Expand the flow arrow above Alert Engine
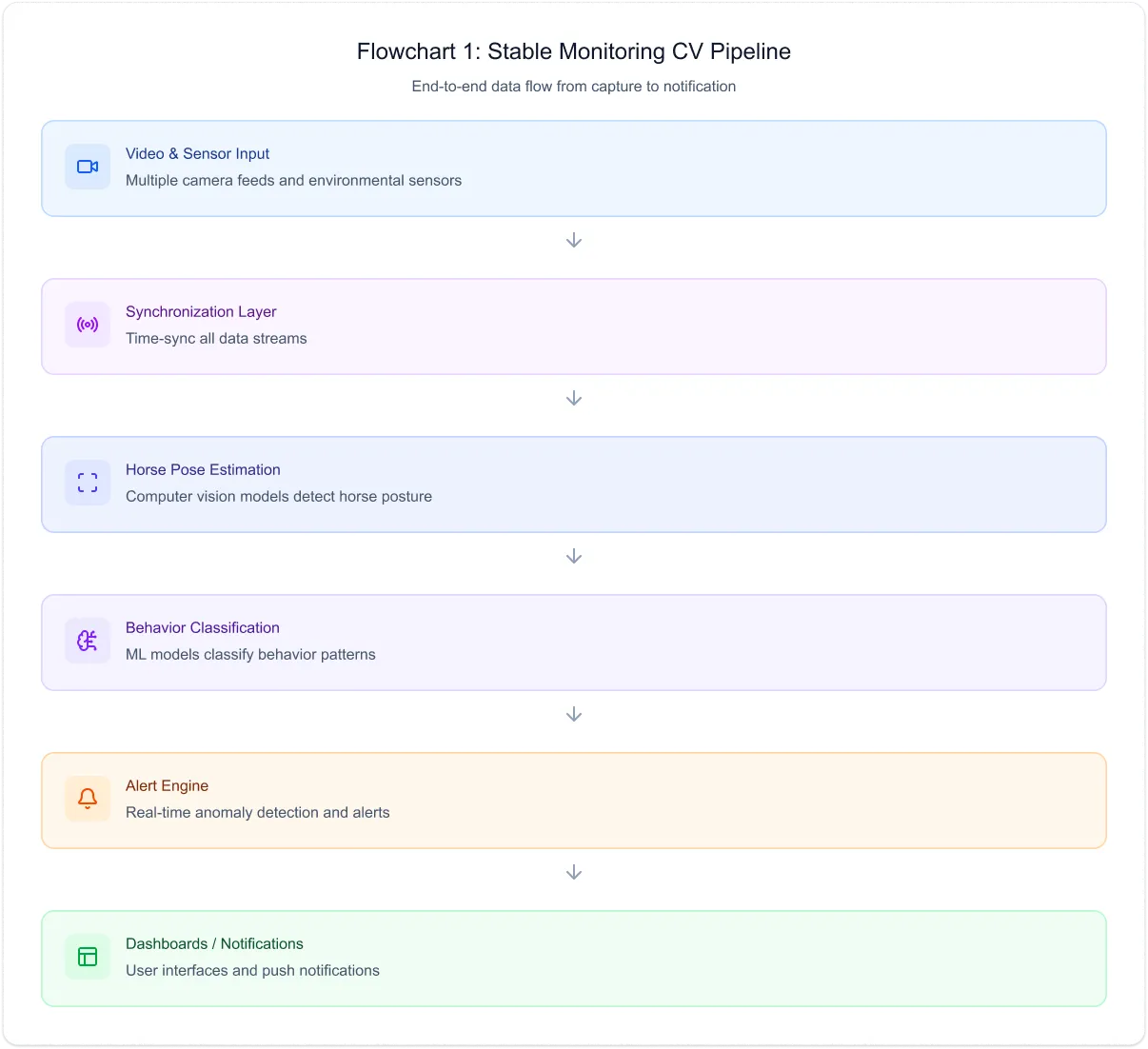 (x=573, y=713)
